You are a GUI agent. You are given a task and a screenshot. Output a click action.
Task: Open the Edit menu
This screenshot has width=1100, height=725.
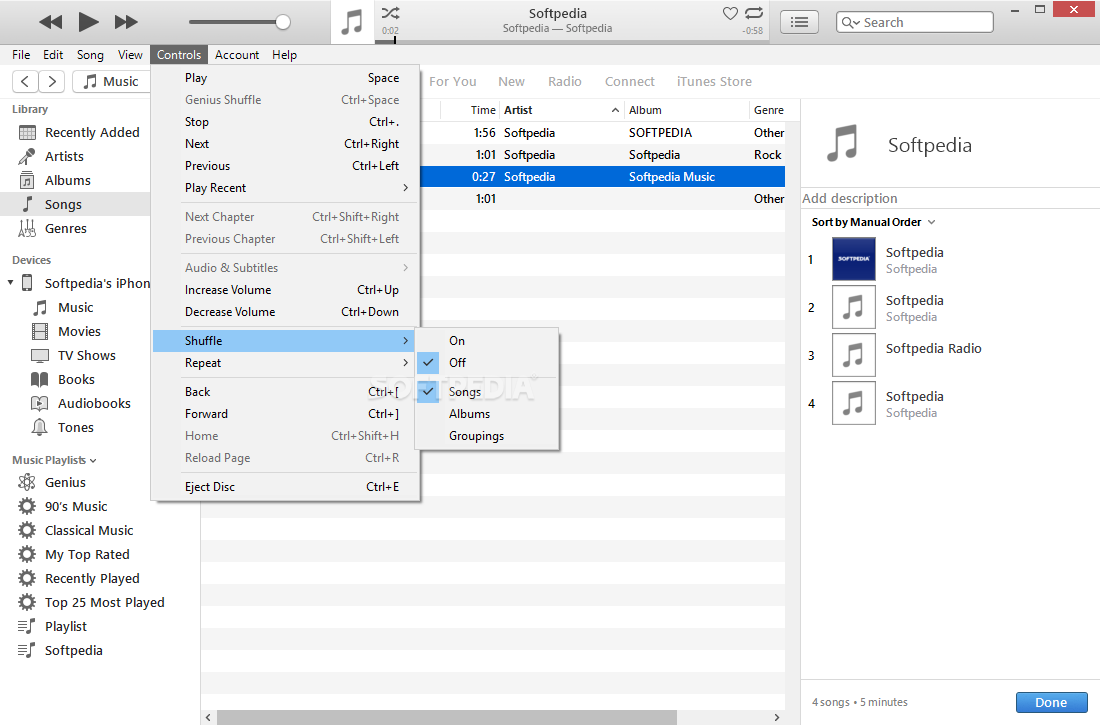click(53, 55)
